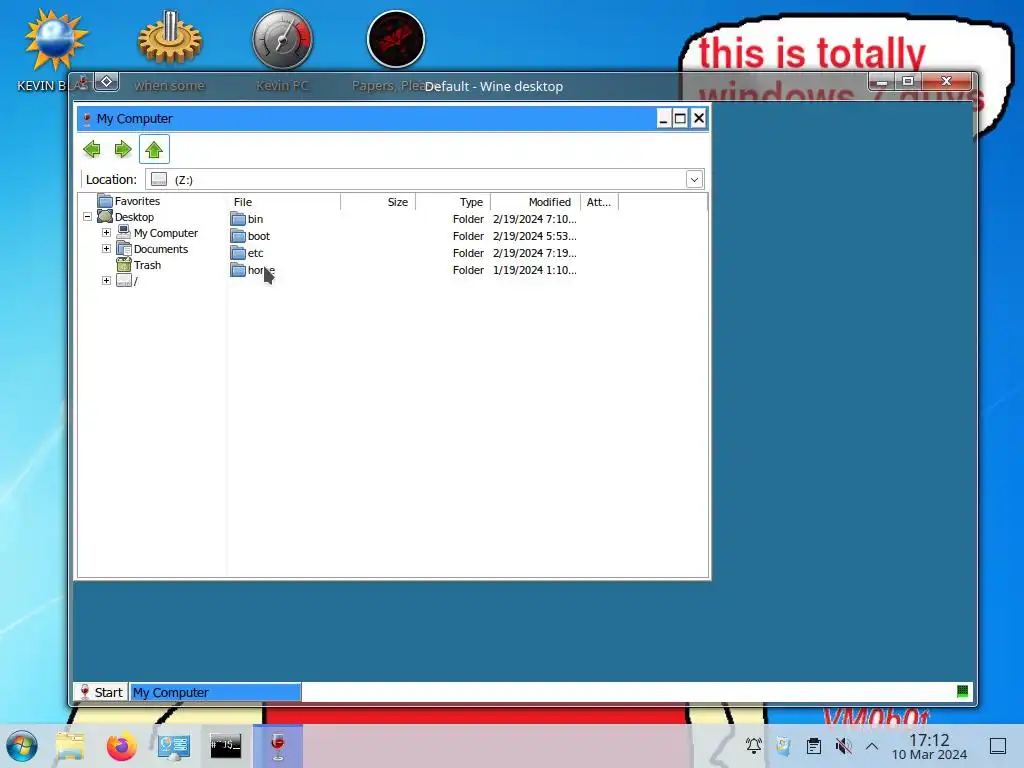
Task: Open the Papers, Please desktop icon
Action: 396,39
